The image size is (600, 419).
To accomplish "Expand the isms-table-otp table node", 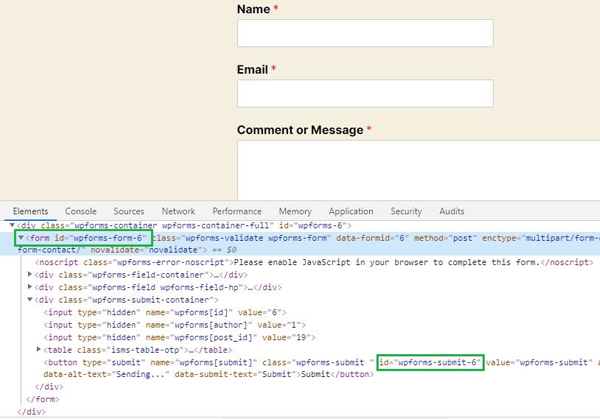I will pos(38,349).
